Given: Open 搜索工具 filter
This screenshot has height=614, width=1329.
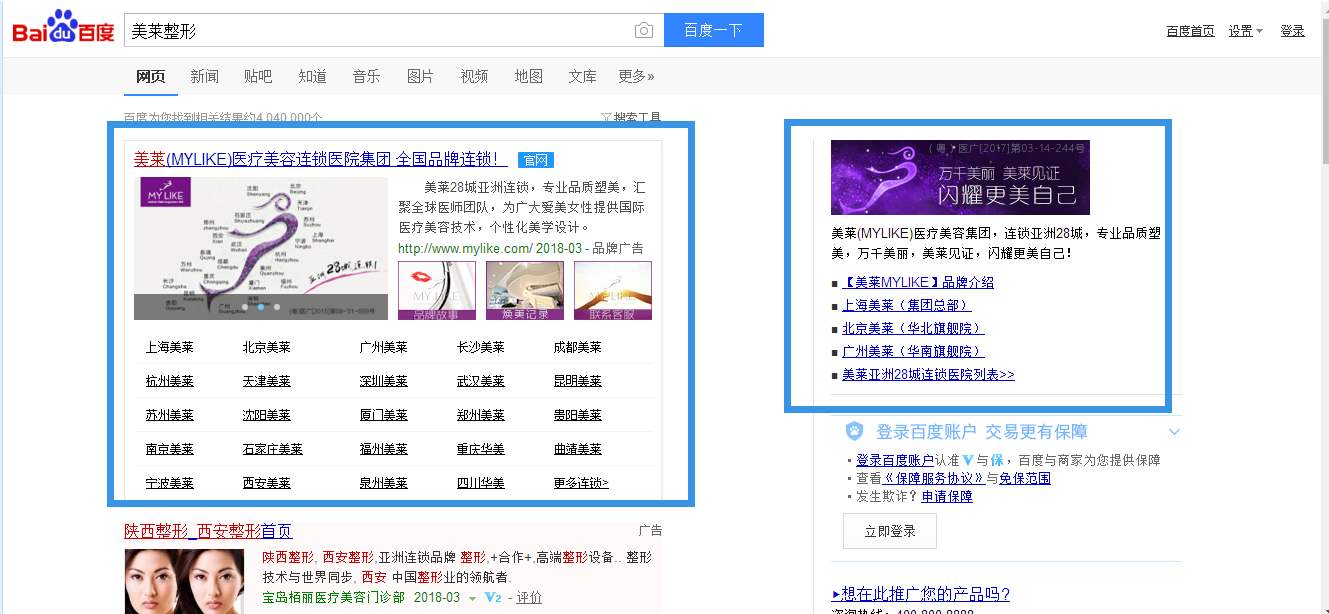Looking at the screenshot, I should pos(631,118).
